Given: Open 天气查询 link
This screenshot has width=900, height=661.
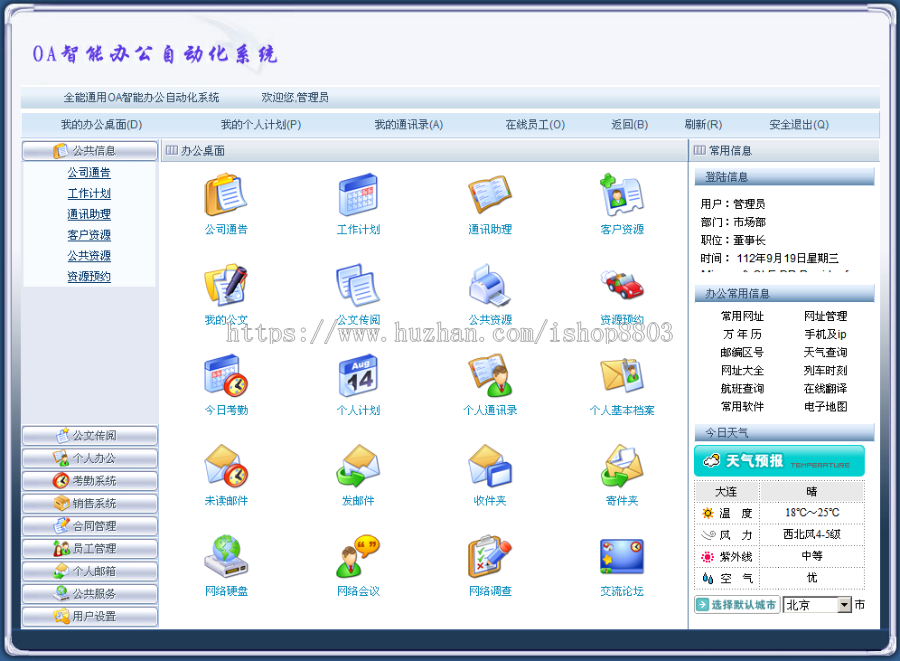Looking at the screenshot, I should [825, 352].
